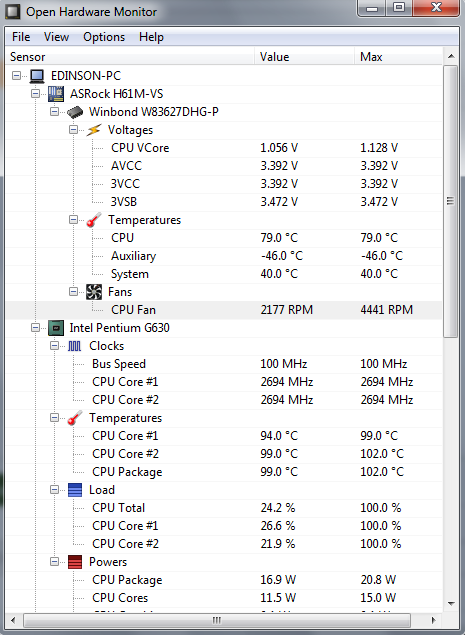Click the Max column header
465x635 pixels.
coord(399,57)
